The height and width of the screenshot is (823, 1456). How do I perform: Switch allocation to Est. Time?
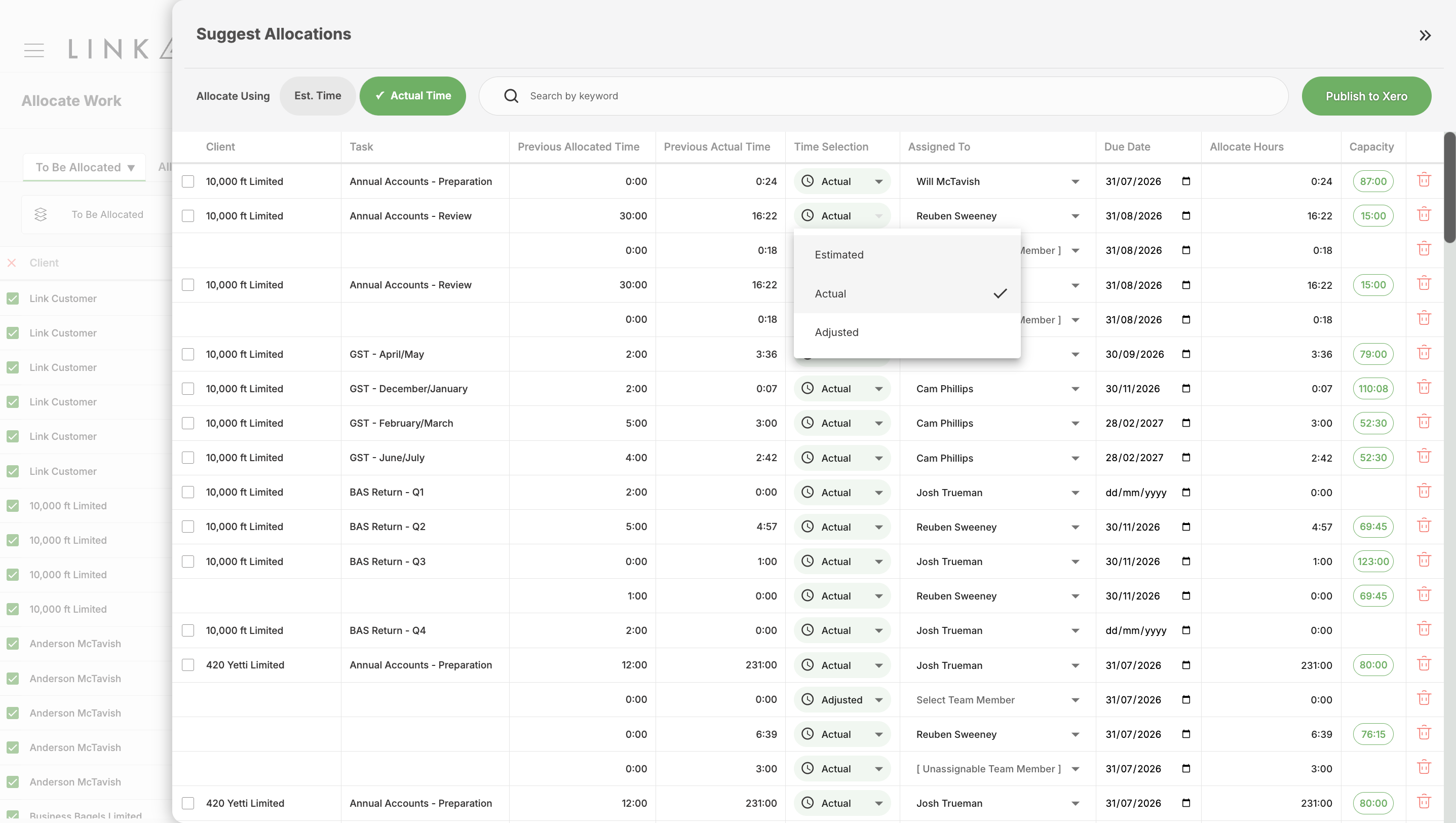317,96
